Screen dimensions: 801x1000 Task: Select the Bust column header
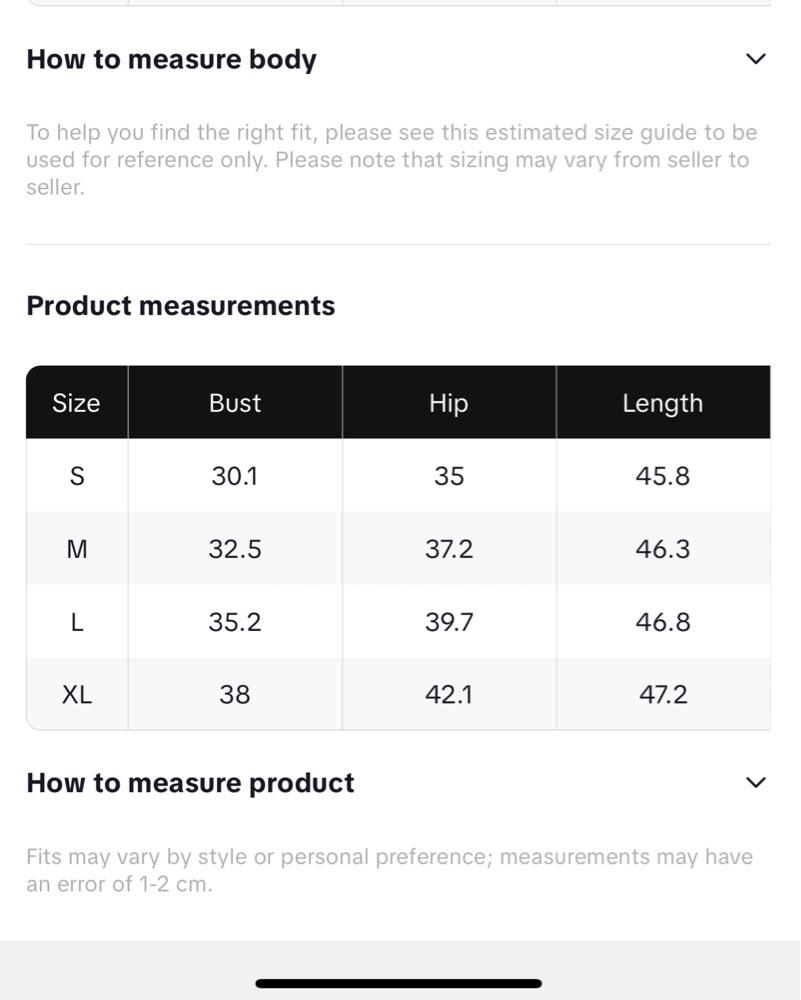[235, 402]
